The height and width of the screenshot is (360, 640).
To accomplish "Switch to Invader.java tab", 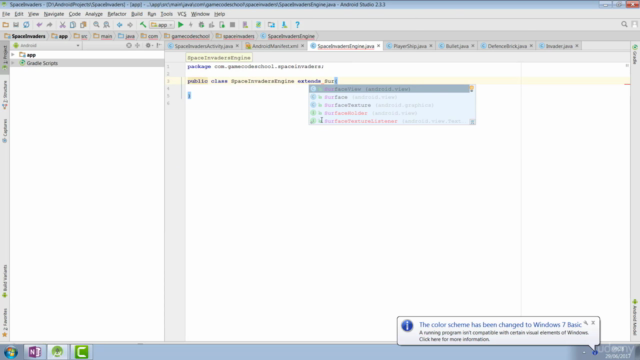I will click(559, 46).
